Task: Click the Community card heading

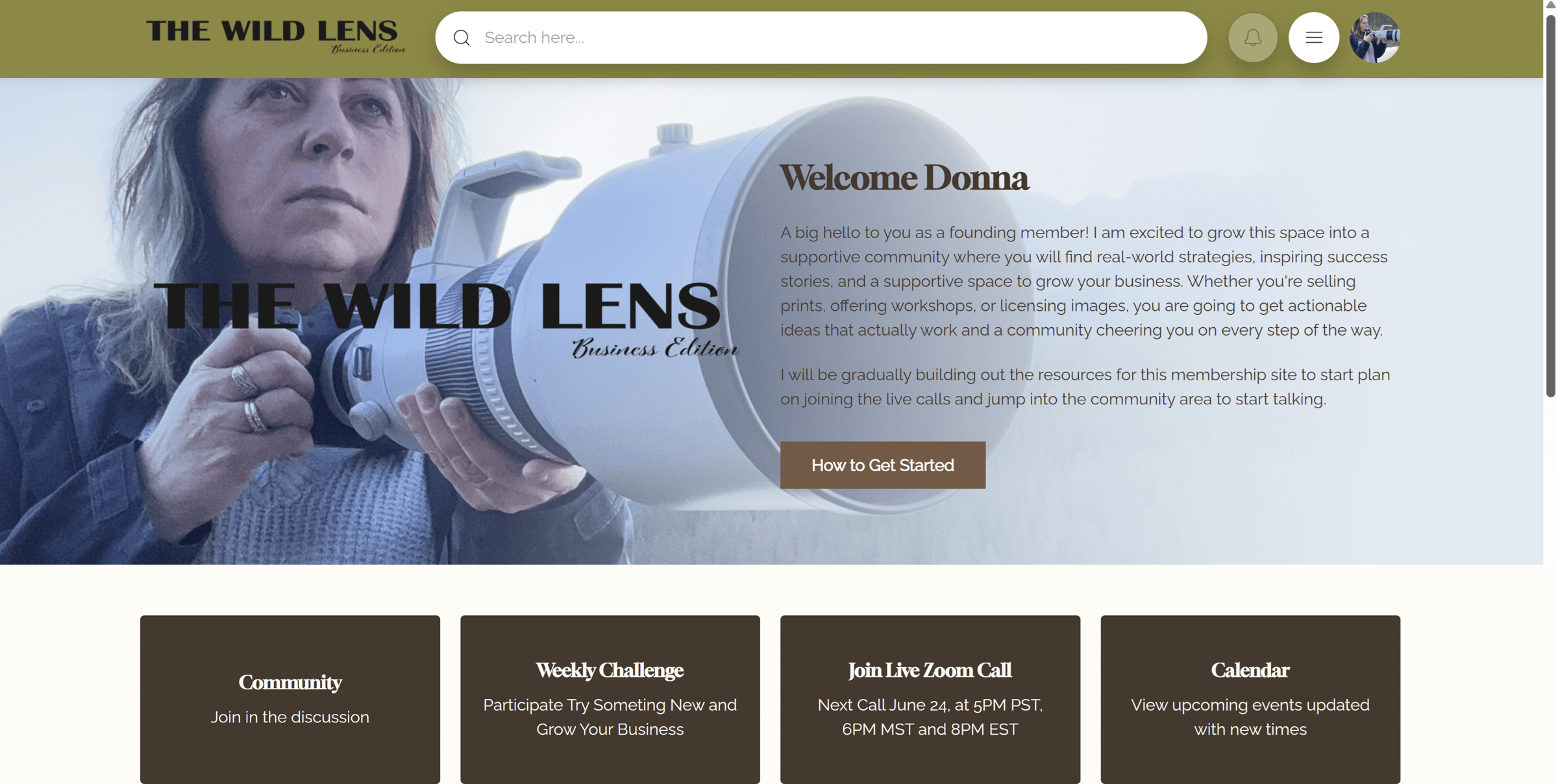Action: tap(290, 682)
